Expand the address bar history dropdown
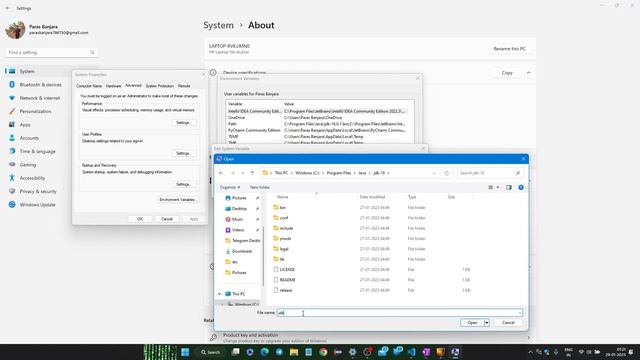640x360 pixels. pyautogui.click(x=434, y=173)
